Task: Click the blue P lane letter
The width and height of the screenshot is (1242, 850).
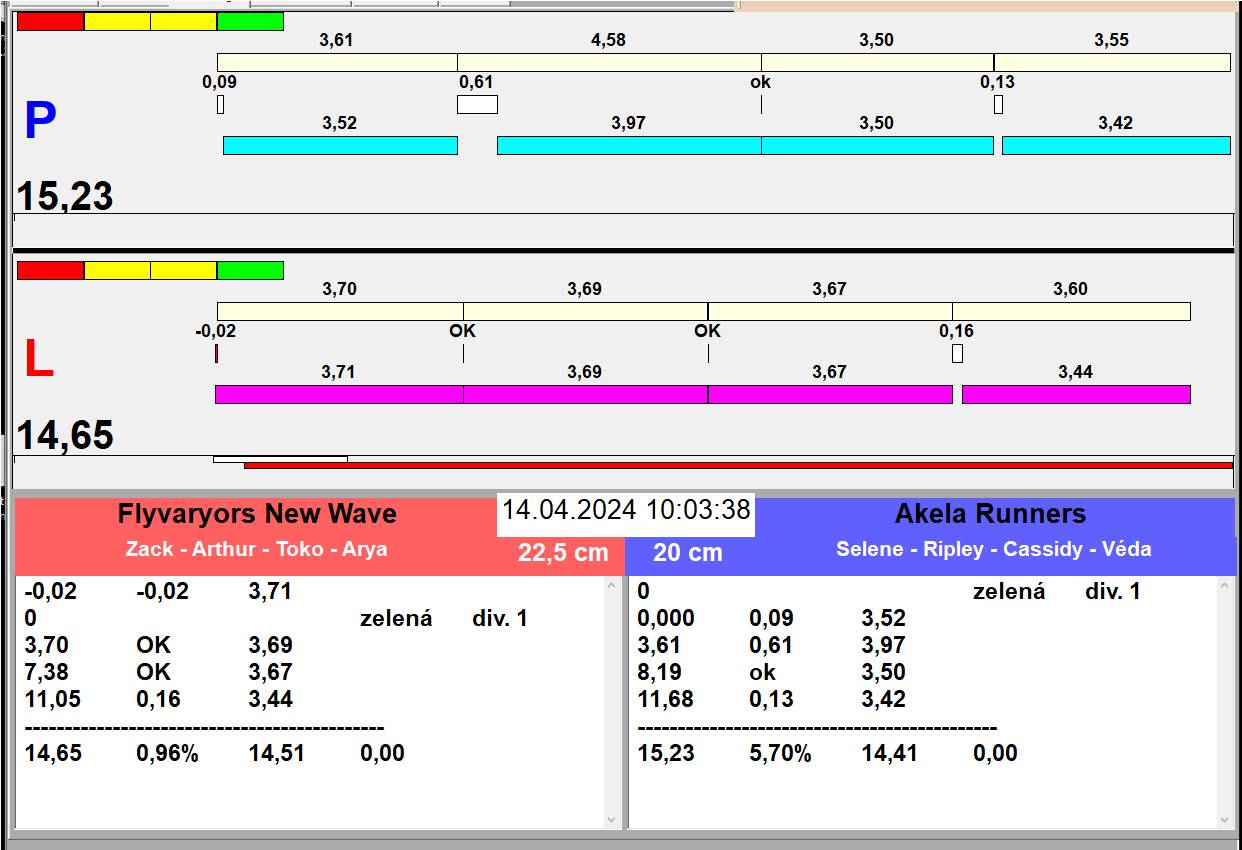Action: click(x=39, y=122)
